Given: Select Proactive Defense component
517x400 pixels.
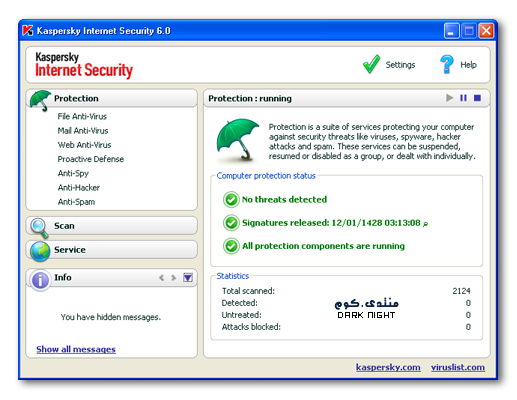Looking at the screenshot, I should (91, 159).
